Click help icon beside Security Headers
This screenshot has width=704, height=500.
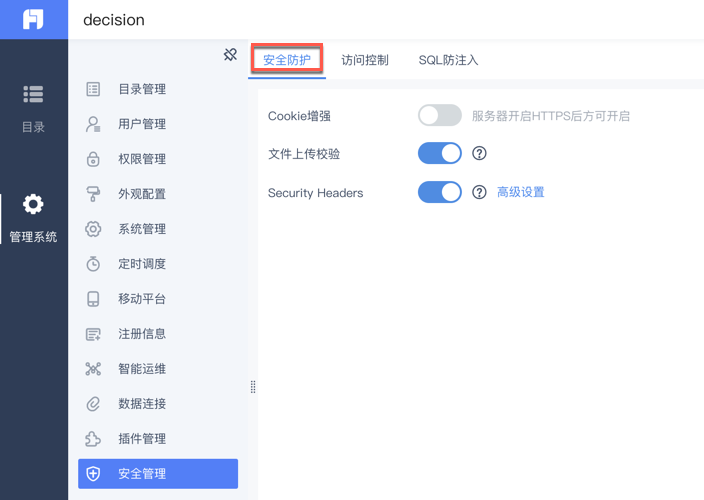point(479,192)
